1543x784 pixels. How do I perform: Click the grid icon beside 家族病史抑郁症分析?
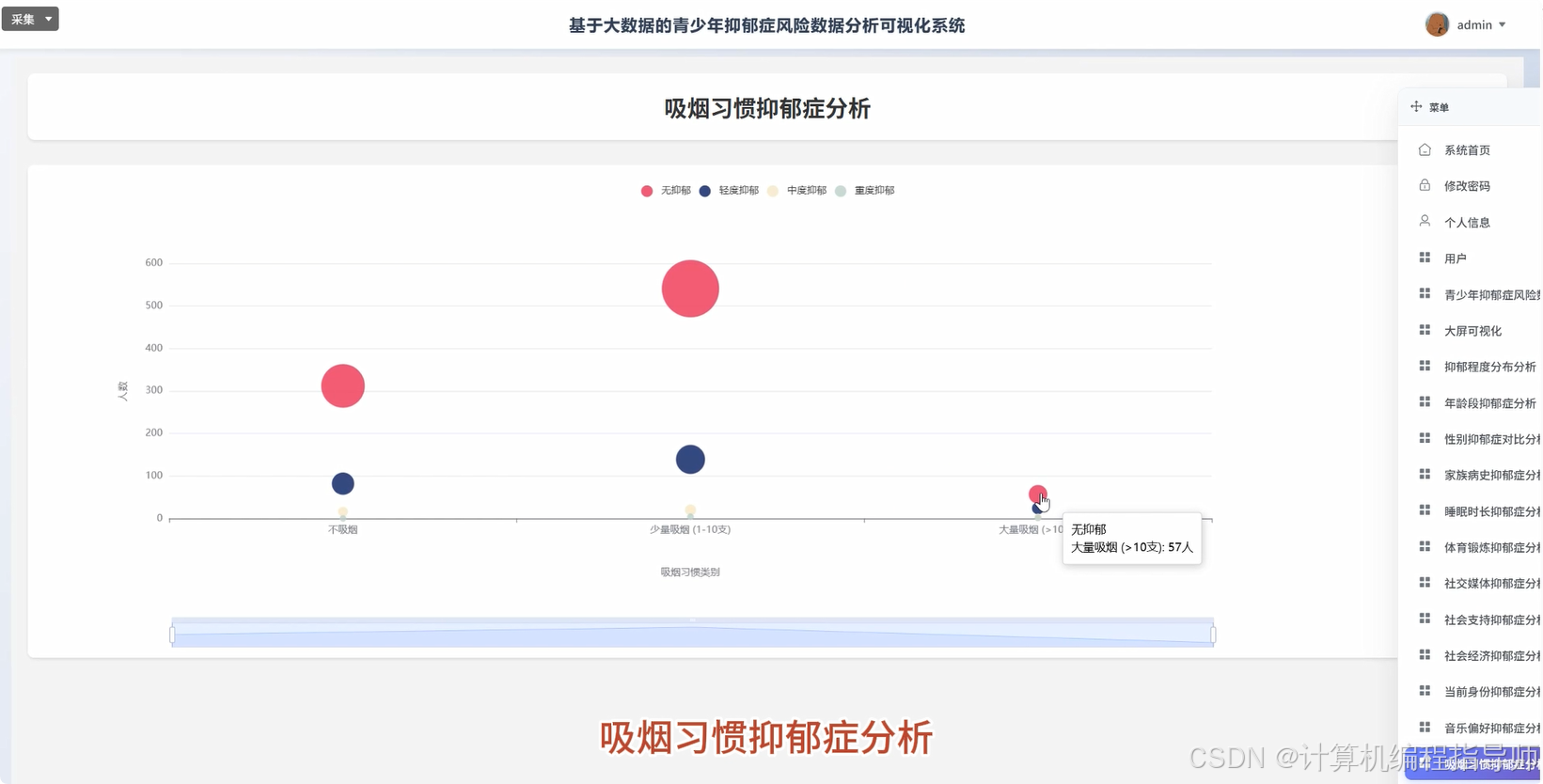click(x=1425, y=475)
